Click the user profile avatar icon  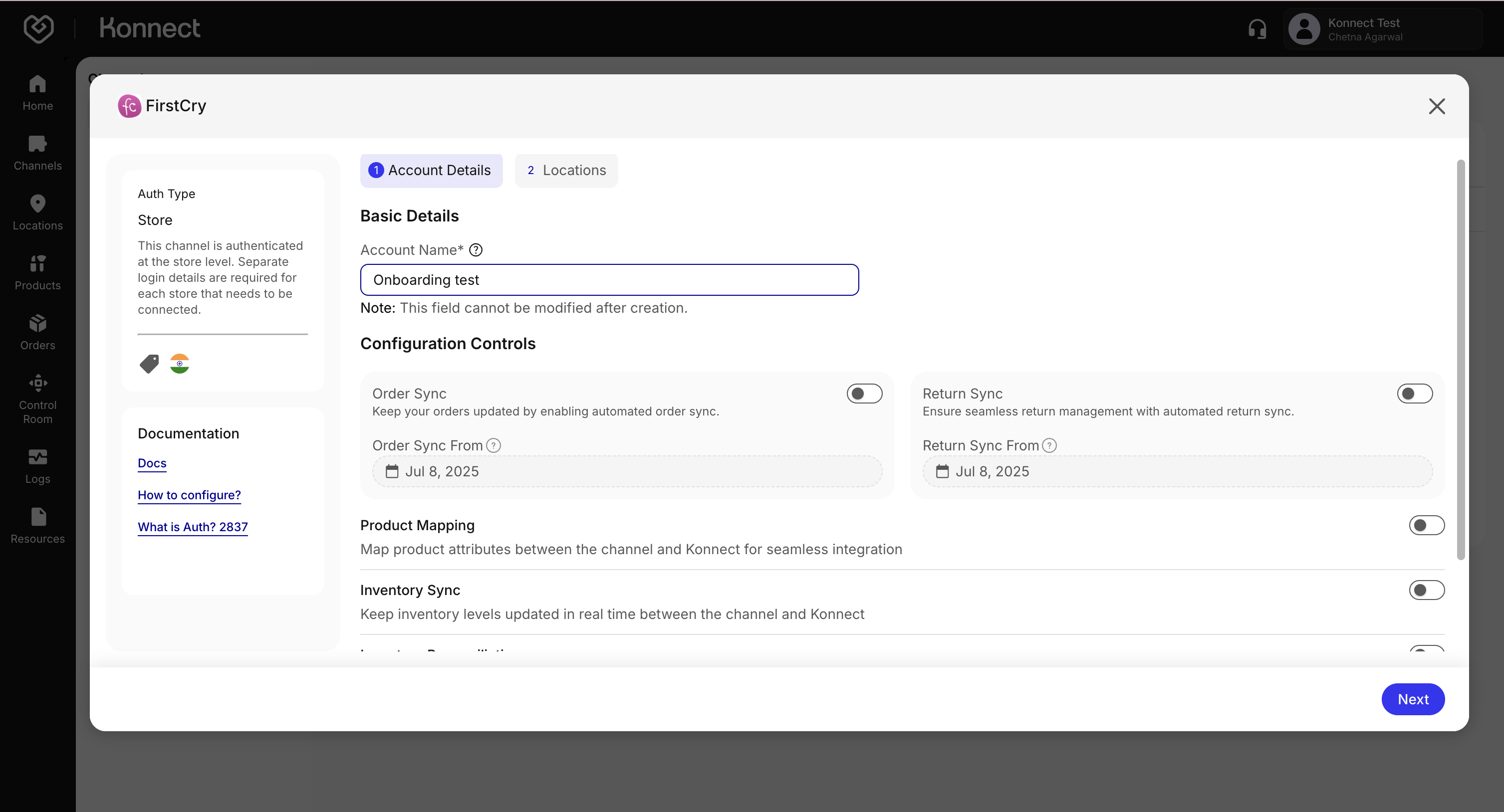1304,28
